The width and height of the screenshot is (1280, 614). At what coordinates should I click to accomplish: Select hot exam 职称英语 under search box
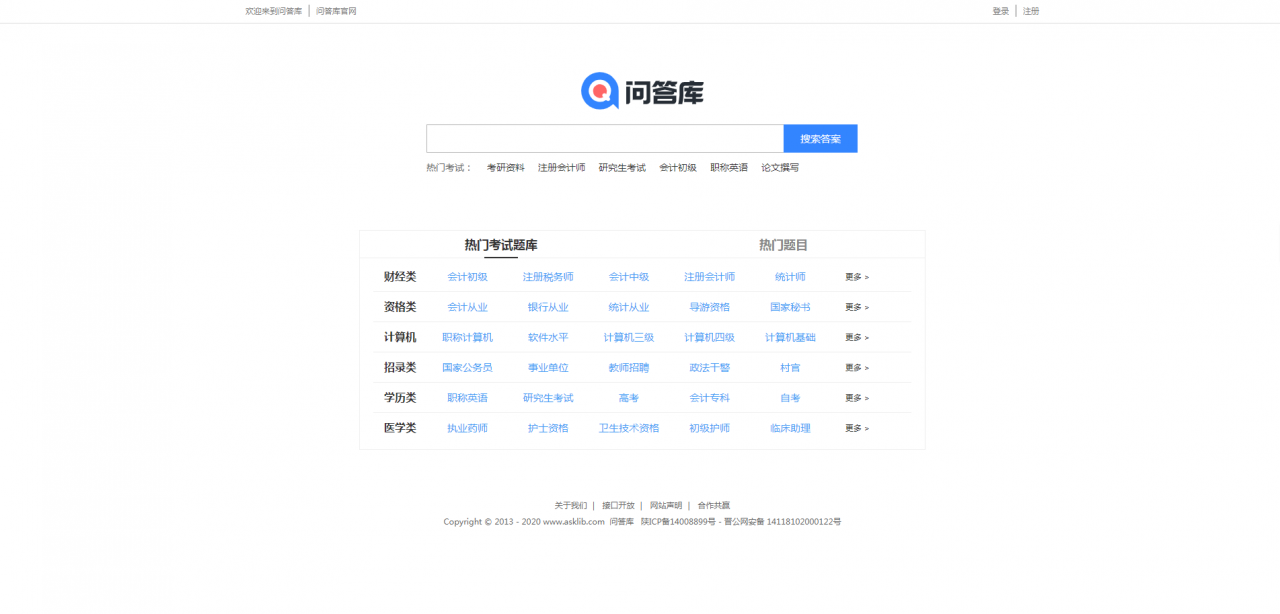[x=729, y=168]
